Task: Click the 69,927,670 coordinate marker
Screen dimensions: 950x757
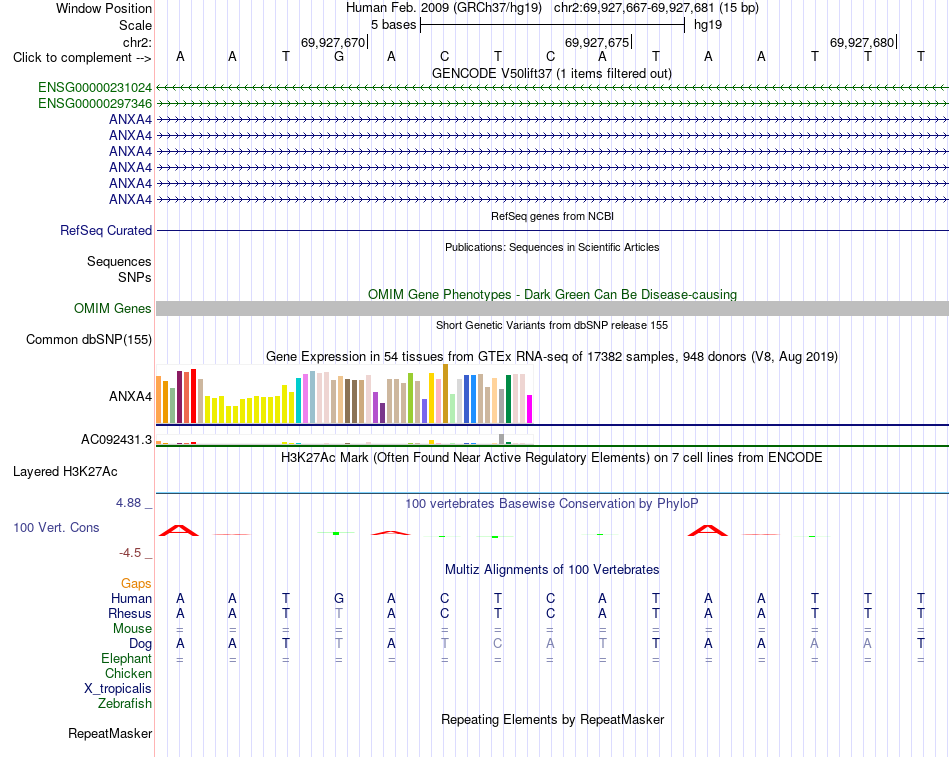Action: pos(333,42)
